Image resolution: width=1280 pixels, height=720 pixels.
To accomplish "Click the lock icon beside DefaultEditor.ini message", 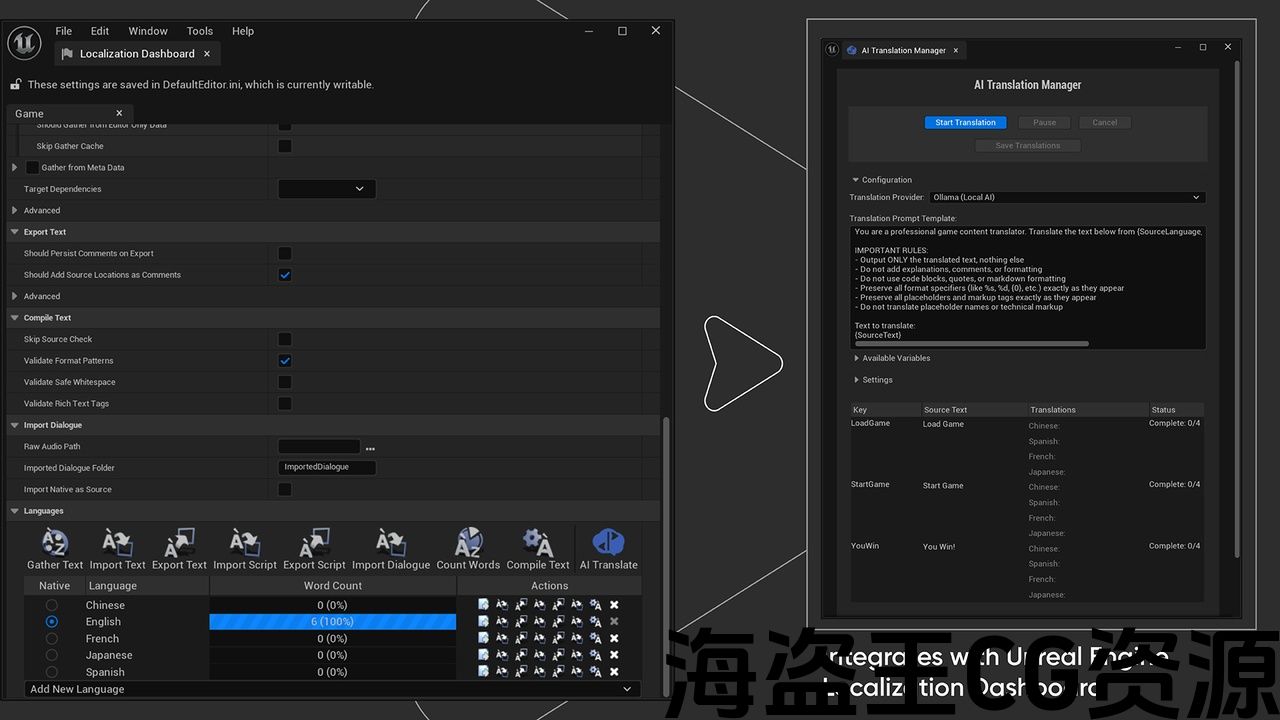I will click(16, 85).
